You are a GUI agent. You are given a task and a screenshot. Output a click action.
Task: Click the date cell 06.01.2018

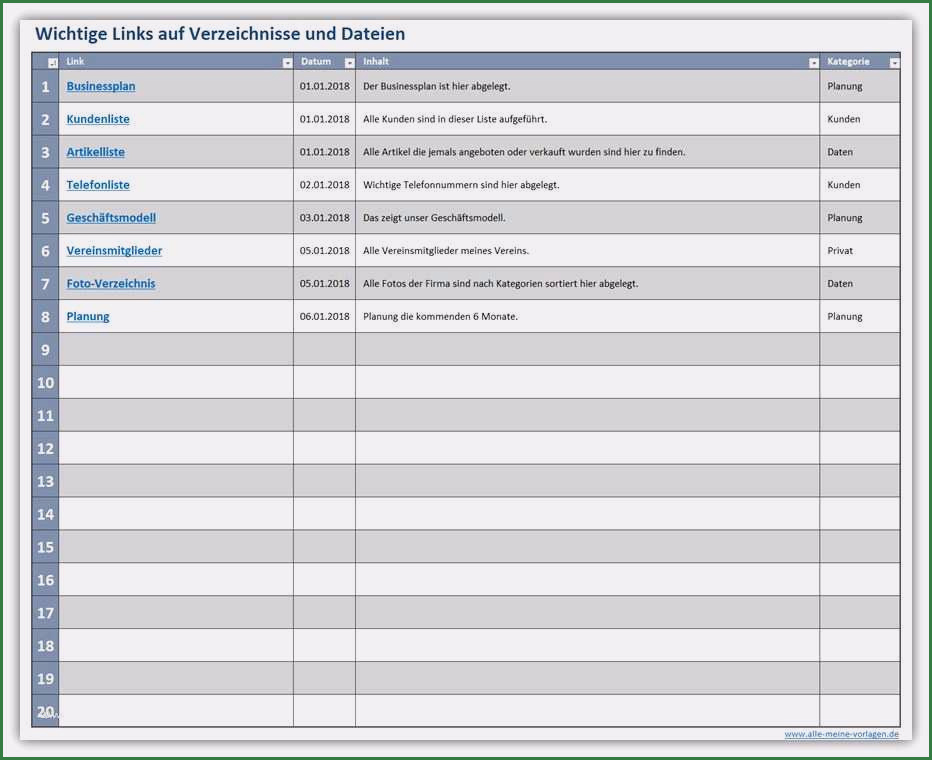324,316
